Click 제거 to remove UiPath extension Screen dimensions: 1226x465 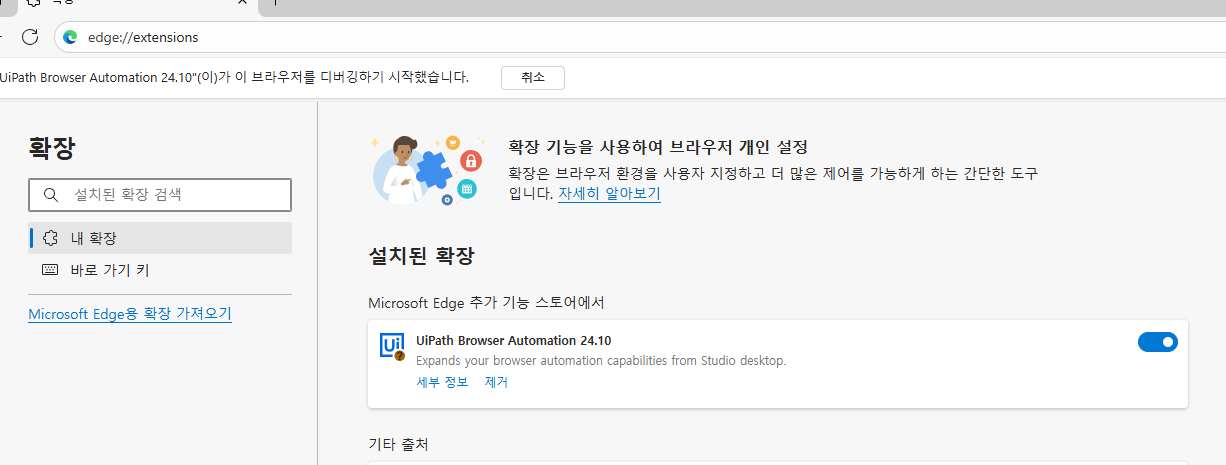click(x=496, y=382)
